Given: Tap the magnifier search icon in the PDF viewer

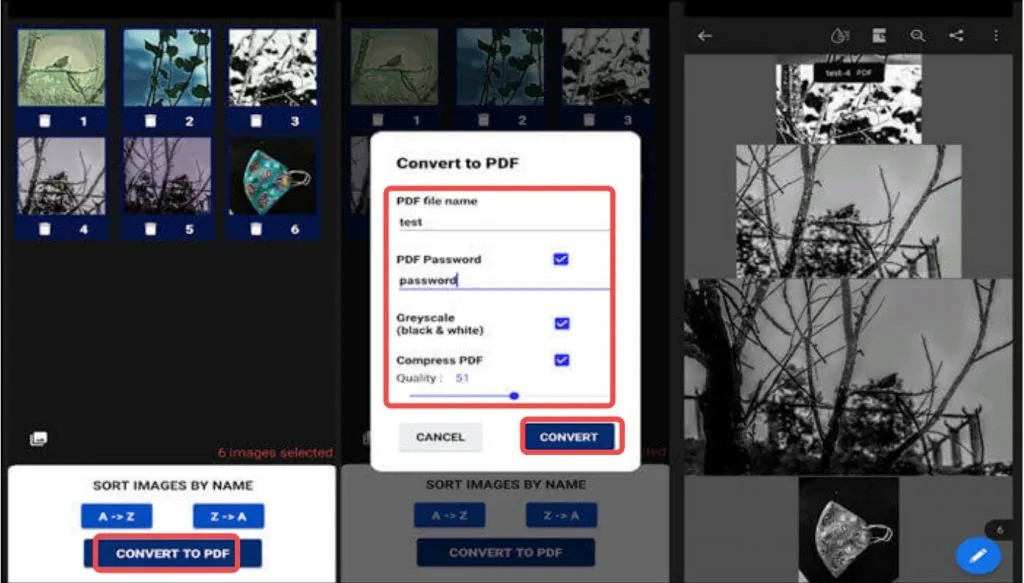Looking at the screenshot, I should 917,35.
